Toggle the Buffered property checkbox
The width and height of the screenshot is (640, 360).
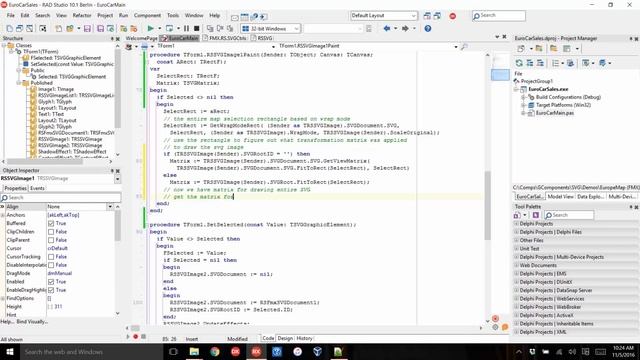click(x=51, y=223)
